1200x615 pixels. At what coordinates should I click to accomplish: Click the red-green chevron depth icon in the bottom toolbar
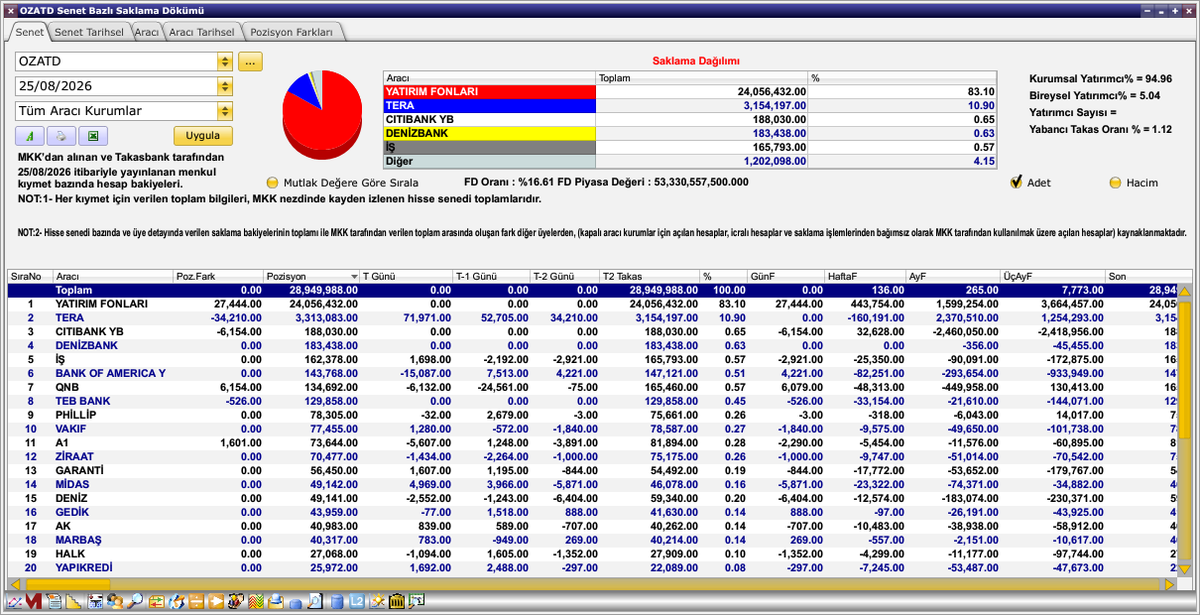click(255, 601)
